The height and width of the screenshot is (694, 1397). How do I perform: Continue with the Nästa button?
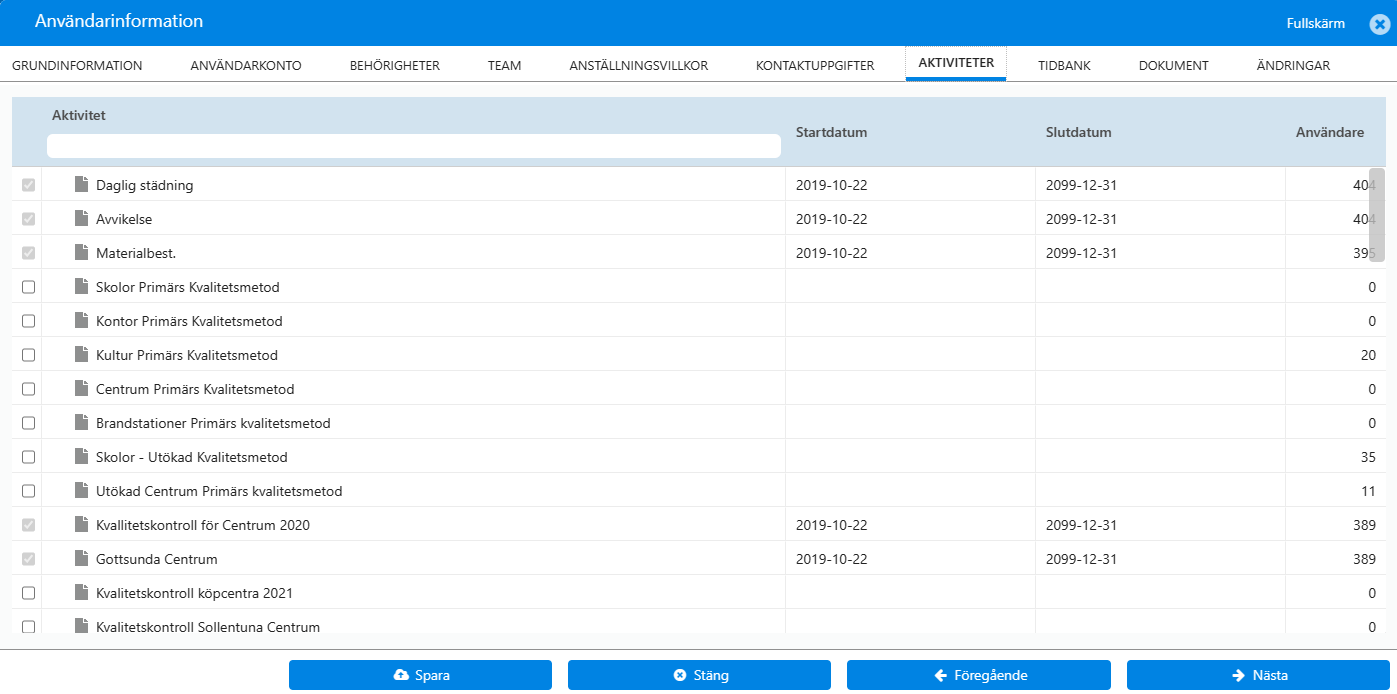point(1258,675)
